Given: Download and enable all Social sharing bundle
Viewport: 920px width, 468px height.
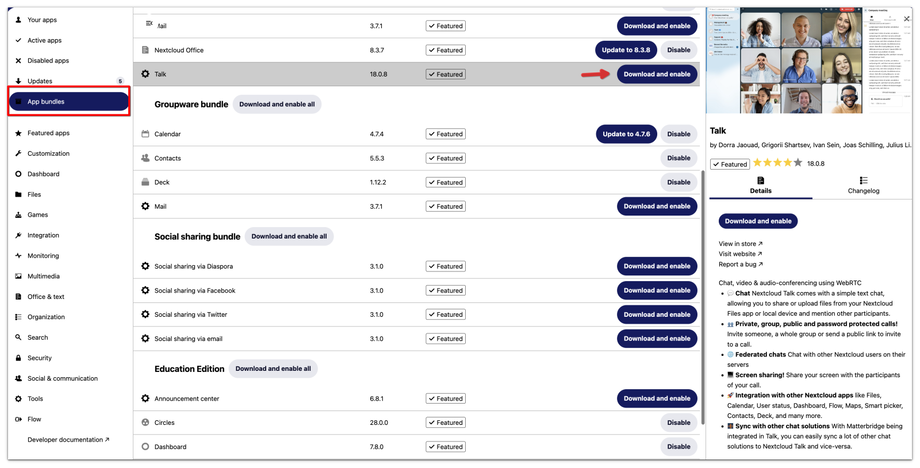Looking at the screenshot, I should click(289, 236).
